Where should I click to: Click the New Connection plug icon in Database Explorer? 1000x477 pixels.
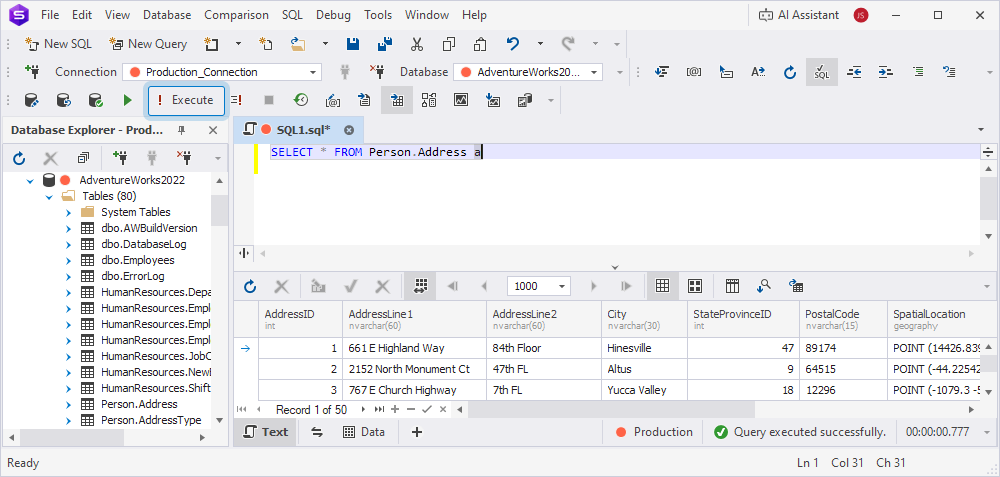[120, 158]
